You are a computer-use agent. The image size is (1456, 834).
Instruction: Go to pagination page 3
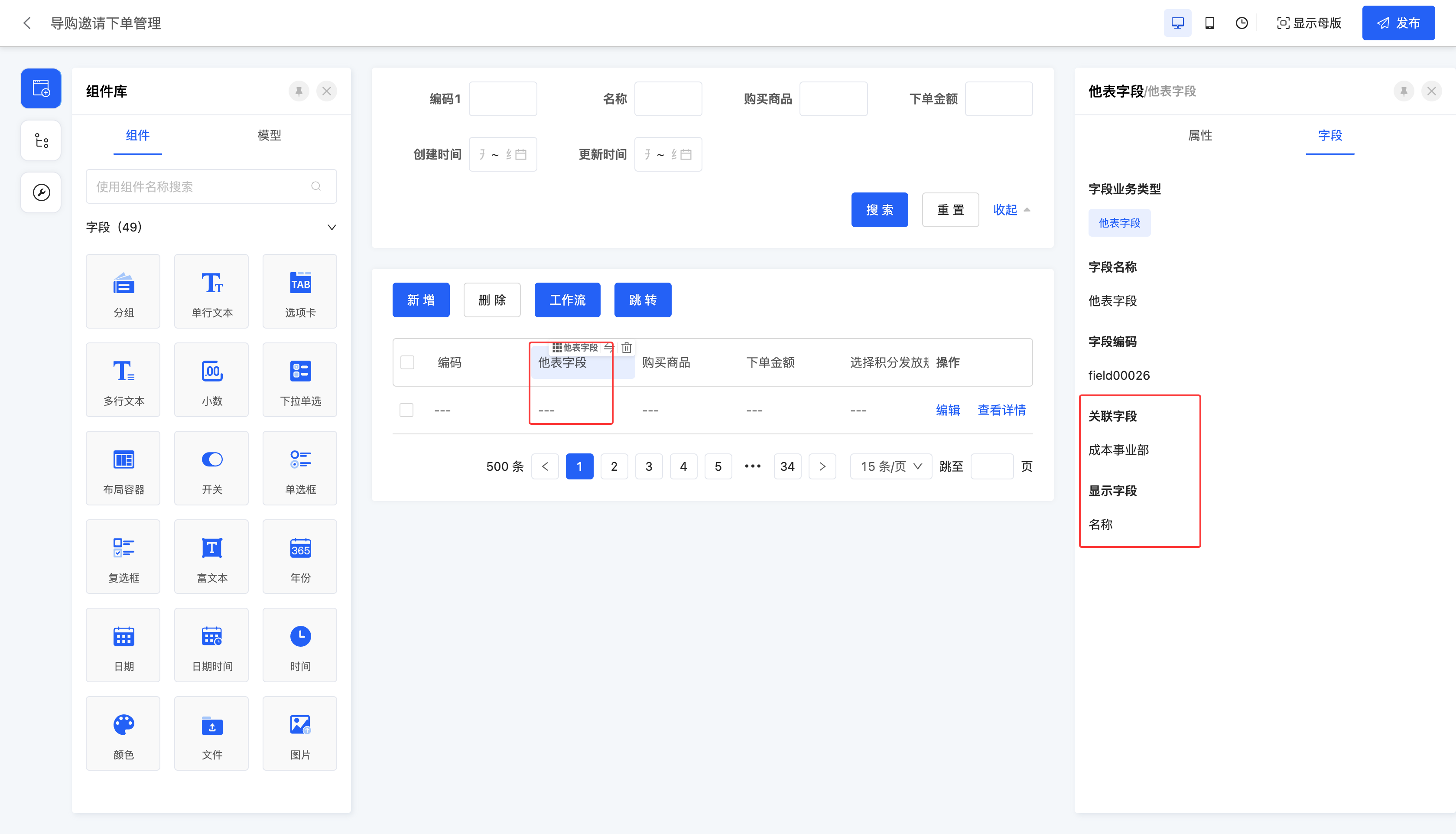point(649,466)
